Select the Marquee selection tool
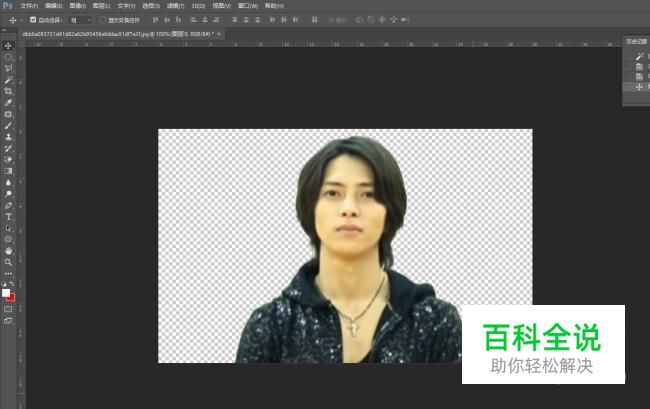 pos(8,57)
